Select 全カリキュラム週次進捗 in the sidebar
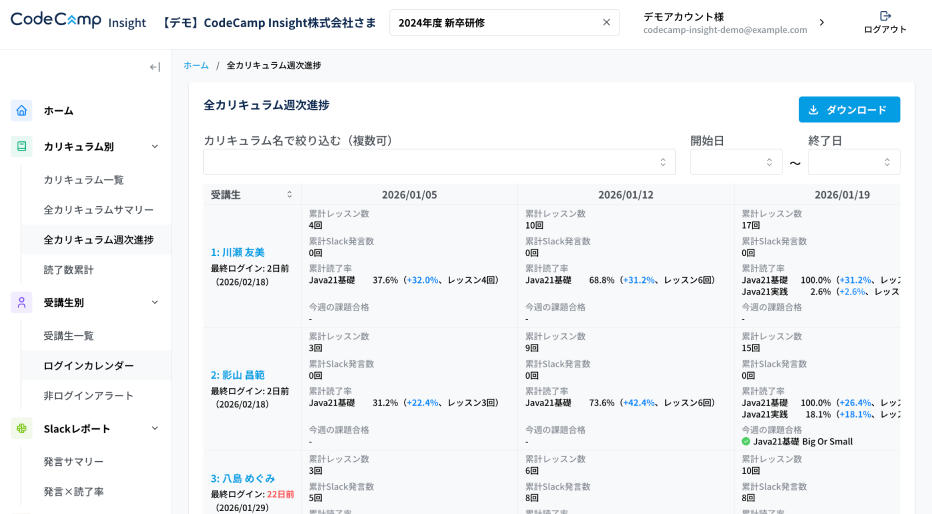The image size is (932, 514). coord(99,239)
